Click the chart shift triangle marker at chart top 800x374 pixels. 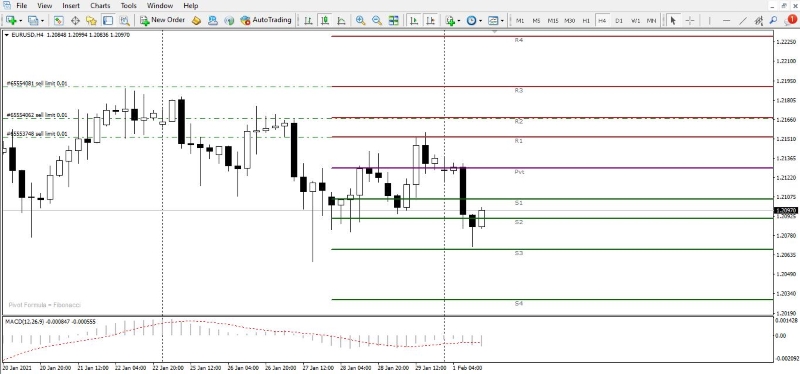pyautogui.click(x=494, y=32)
